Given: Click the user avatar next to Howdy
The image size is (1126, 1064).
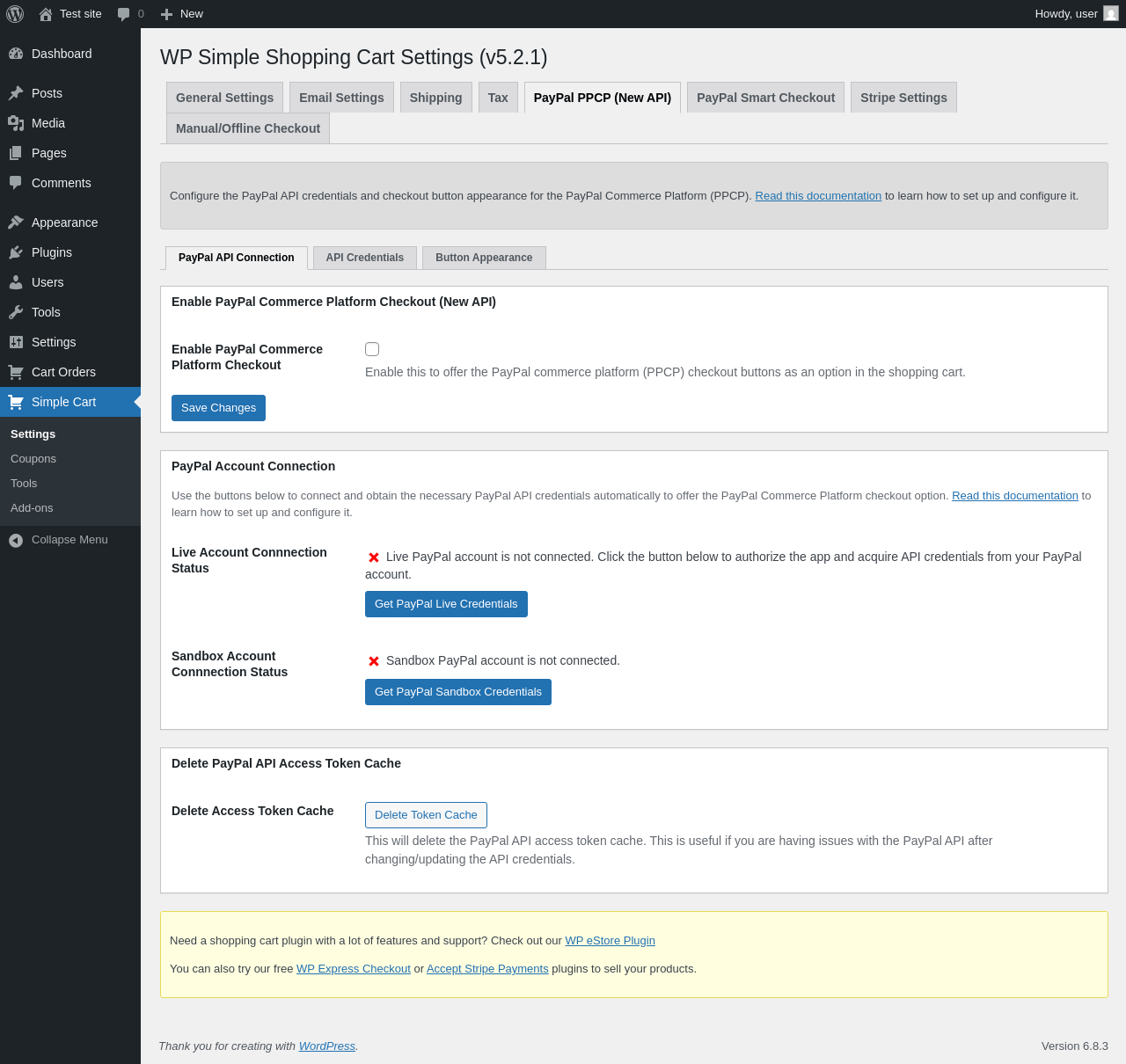Looking at the screenshot, I should pyautogui.click(x=1111, y=14).
